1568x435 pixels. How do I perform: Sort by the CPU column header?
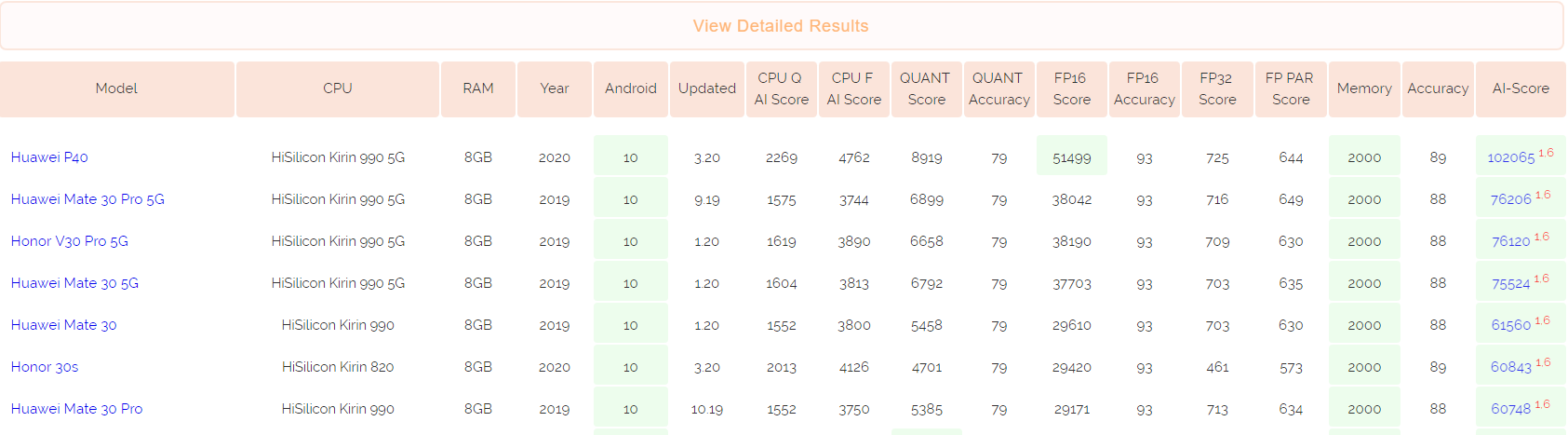[x=338, y=88]
